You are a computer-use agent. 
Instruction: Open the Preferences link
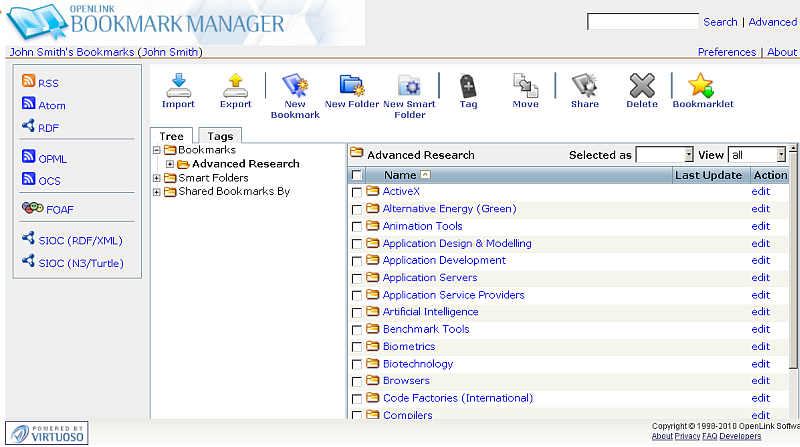pyautogui.click(x=726, y=52)
